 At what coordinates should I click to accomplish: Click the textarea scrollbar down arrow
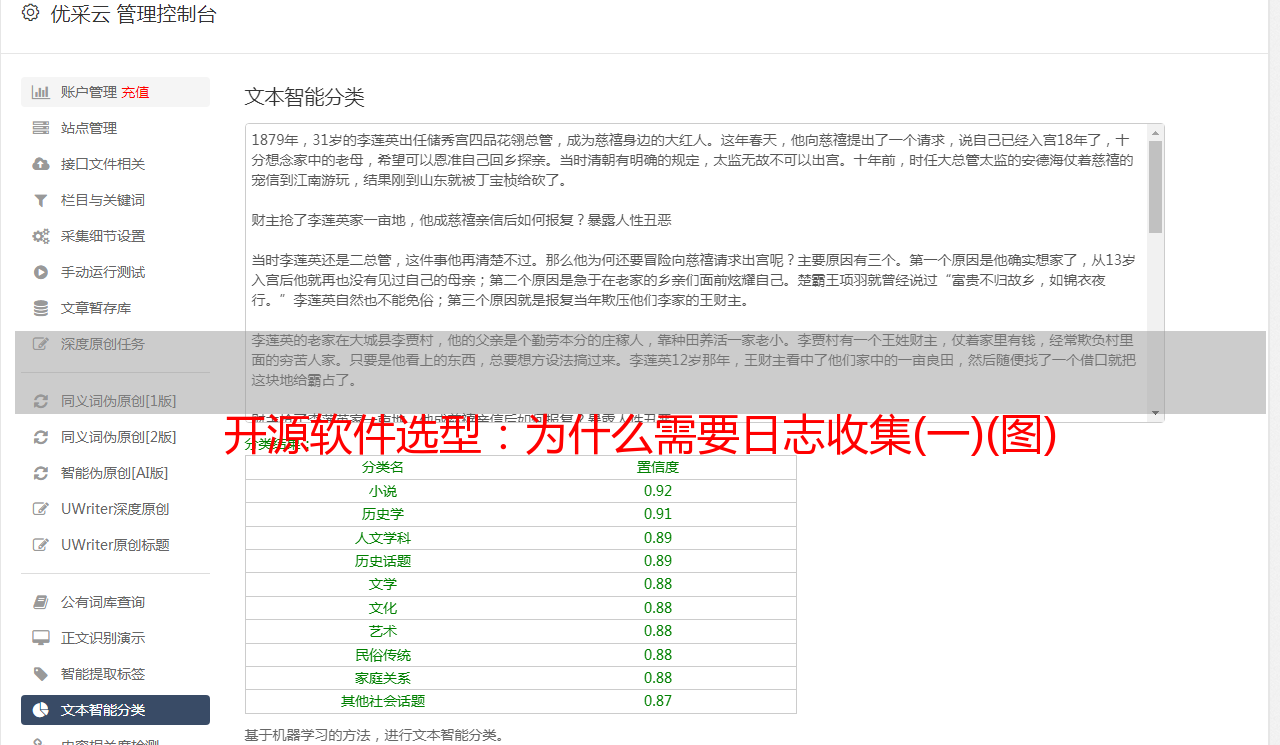pos(1155,413)
